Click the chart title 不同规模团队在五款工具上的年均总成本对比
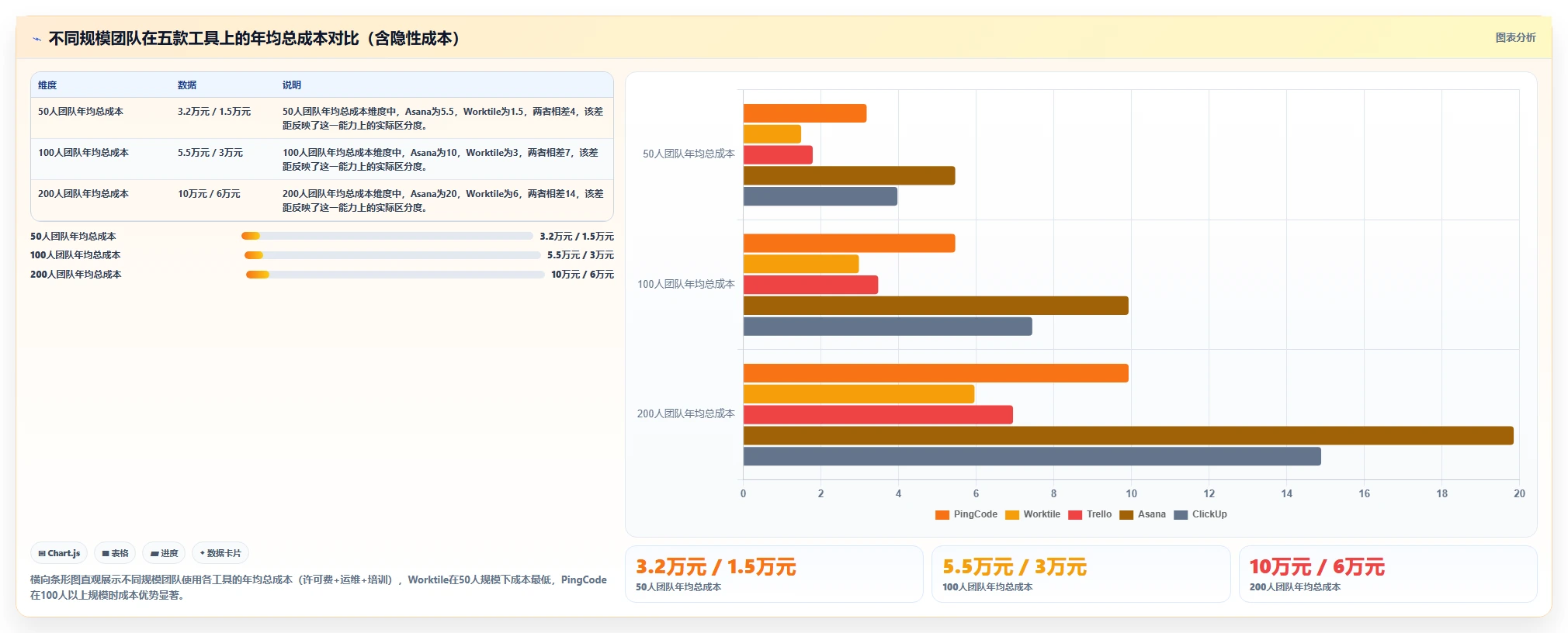The image size is (1568, 633). (x=254, y=39)
